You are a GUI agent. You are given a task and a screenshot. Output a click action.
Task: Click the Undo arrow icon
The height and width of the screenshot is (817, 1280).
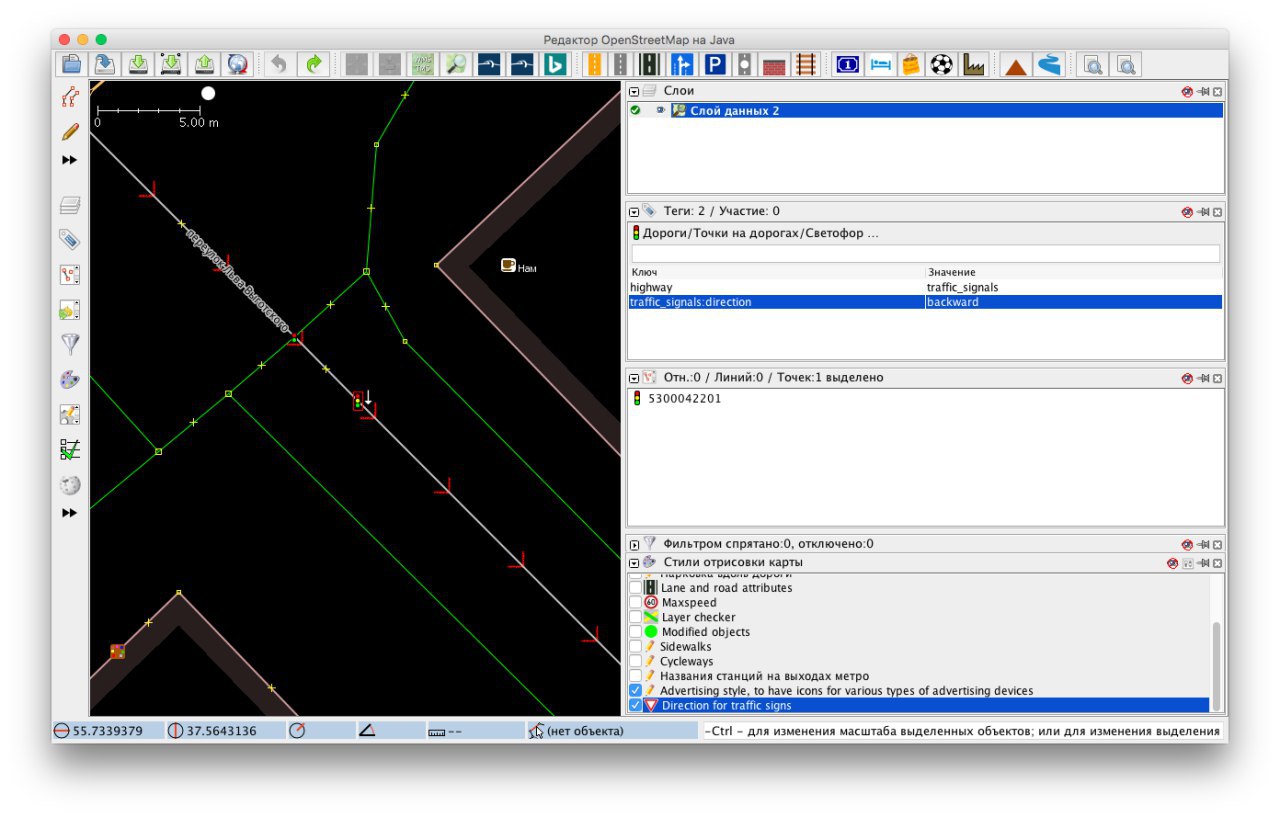coord(279,64)
